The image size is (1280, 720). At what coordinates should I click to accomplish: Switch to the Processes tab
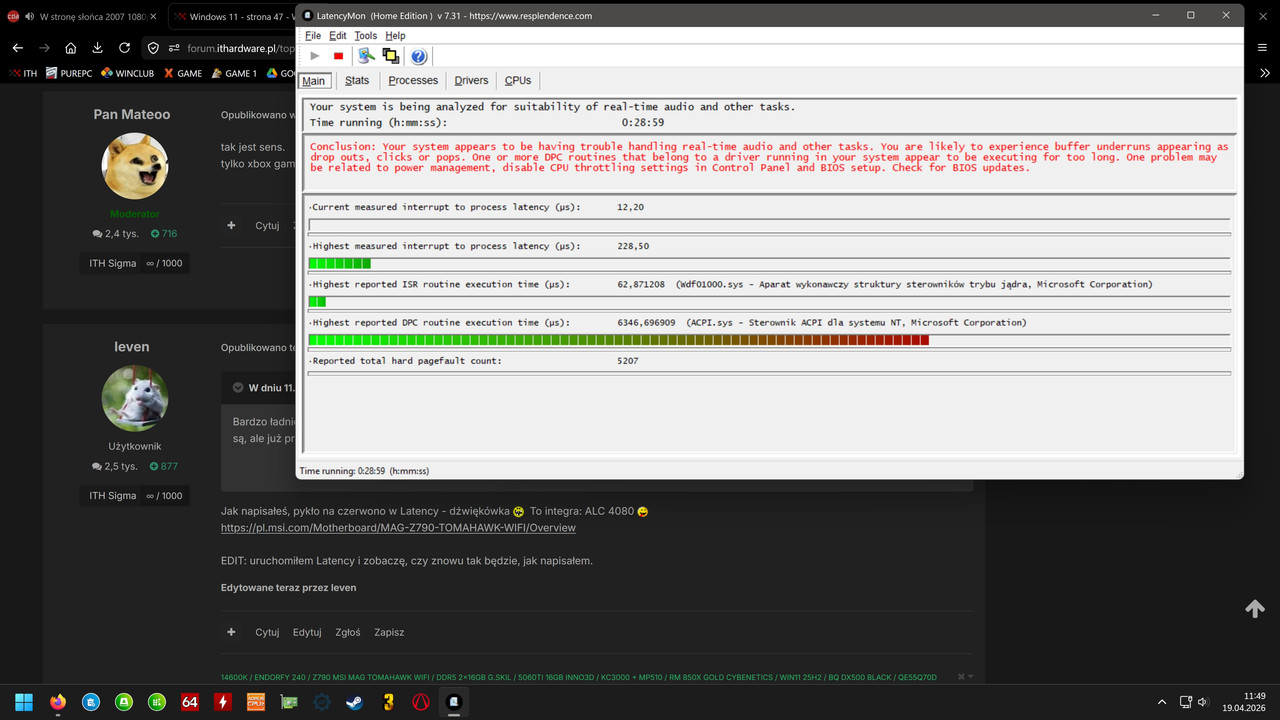click(413, 81)
